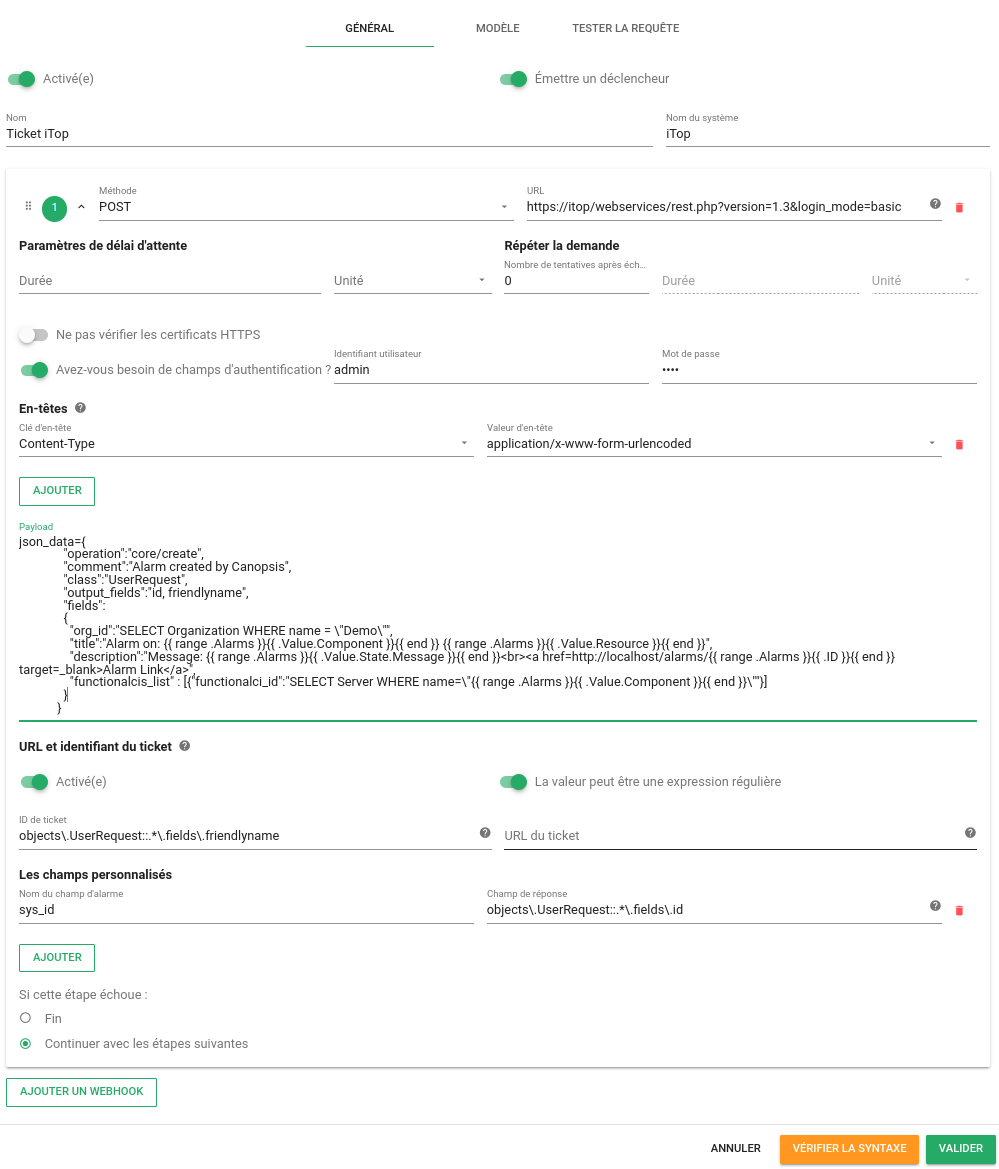This screenshot has width=999, height=1169.
Task: Click AJOUTER UN WEBHOOK button
Action: [x=81, y=1091]
